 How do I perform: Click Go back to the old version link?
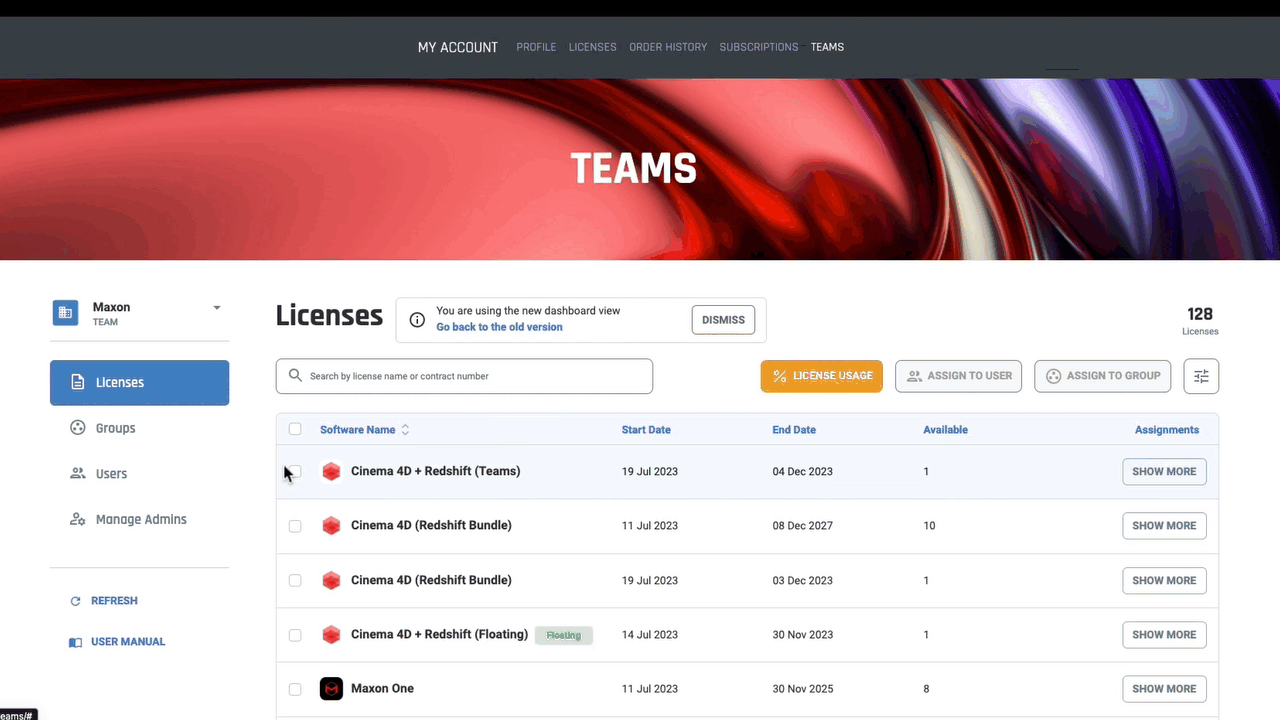499,327
